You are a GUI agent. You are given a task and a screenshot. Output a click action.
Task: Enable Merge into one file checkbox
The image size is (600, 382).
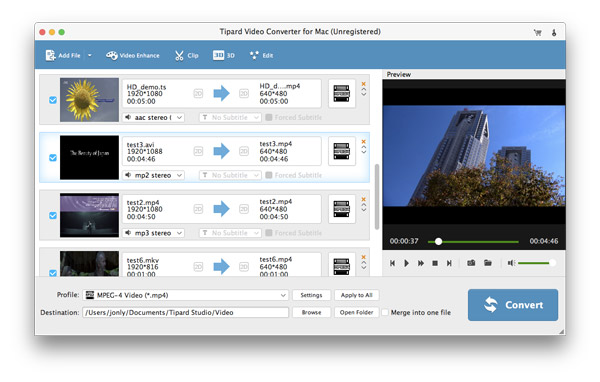pyautogui.click(x=385, y=312)
